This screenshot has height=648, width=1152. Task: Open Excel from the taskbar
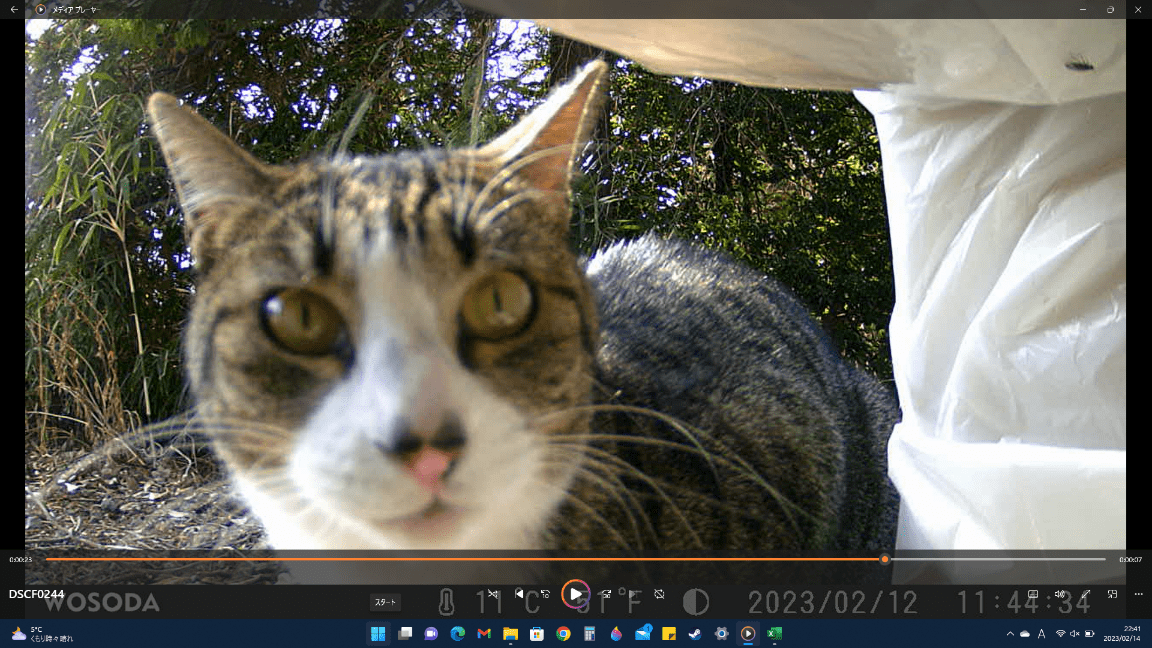coord(774,633)
